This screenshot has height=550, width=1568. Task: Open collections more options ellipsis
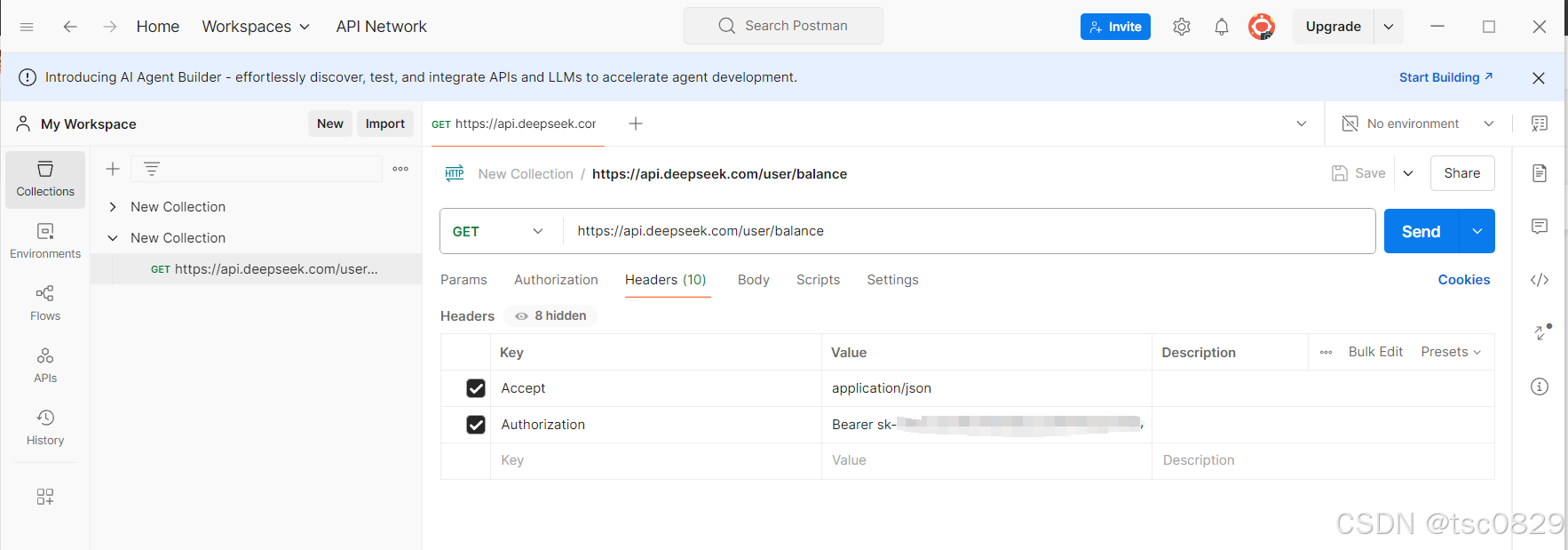400,169
